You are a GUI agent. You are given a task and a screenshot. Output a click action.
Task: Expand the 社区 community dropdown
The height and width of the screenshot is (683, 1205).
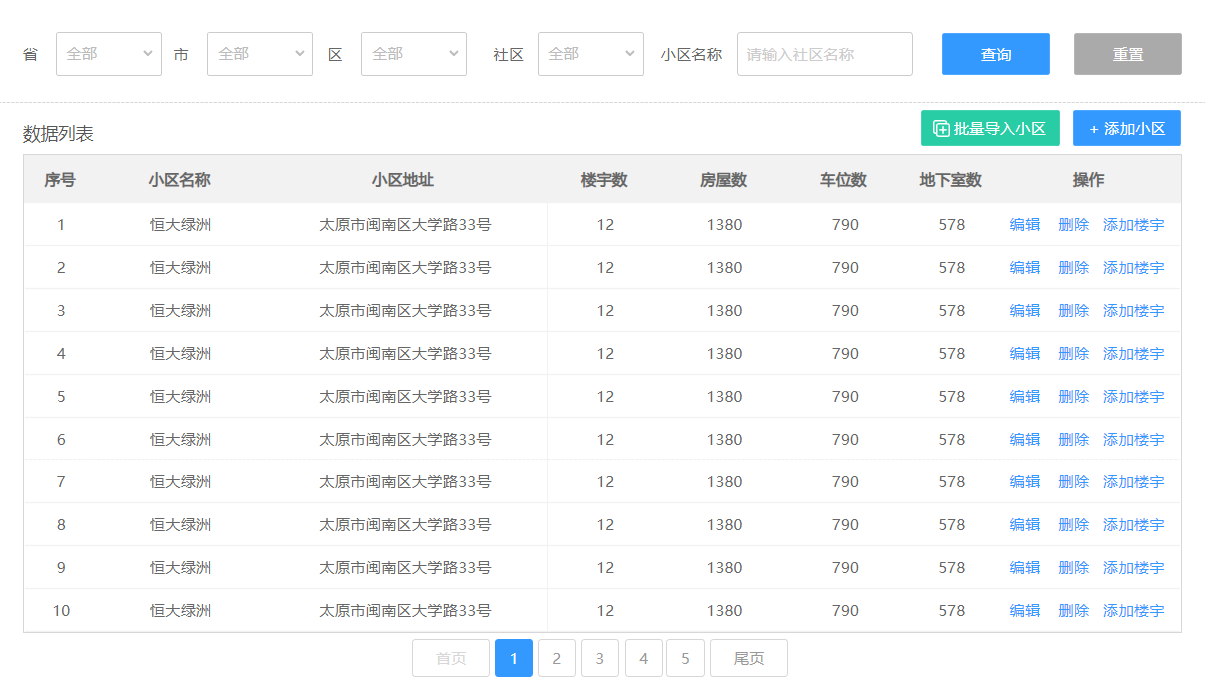coord(590,54)
